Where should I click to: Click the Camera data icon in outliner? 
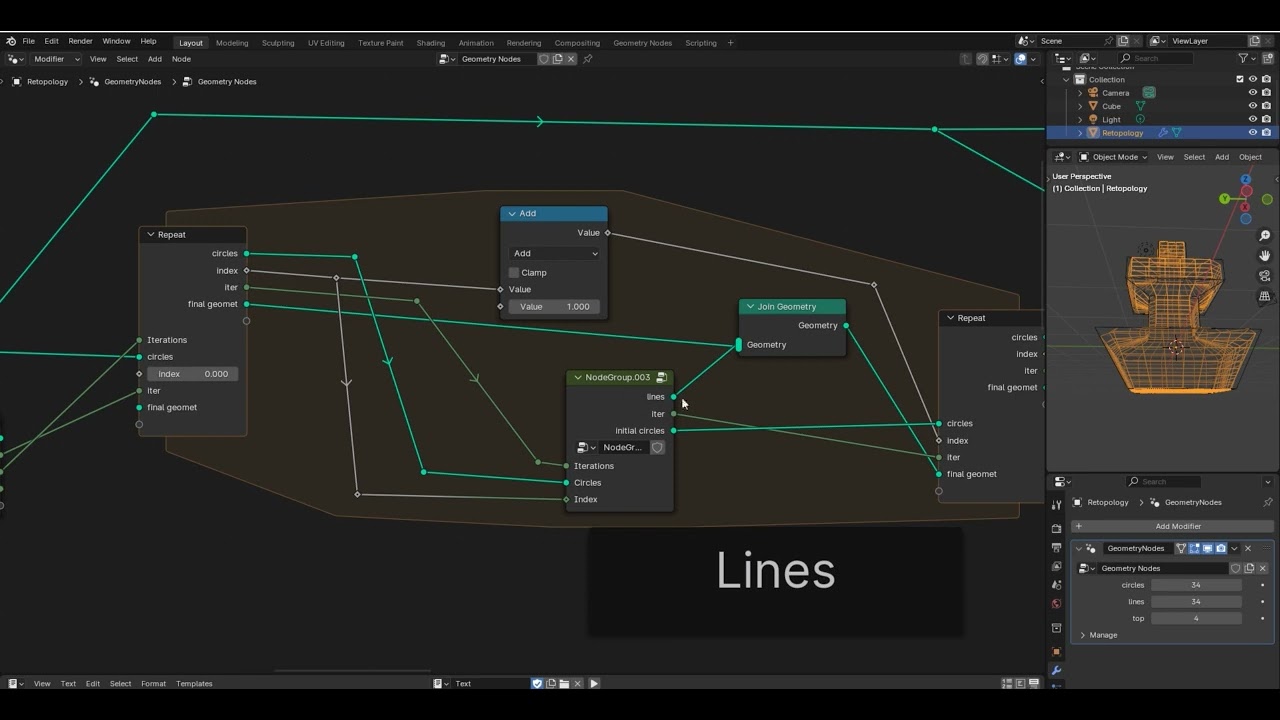(1149, 92)
